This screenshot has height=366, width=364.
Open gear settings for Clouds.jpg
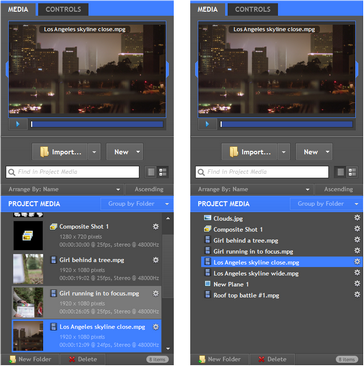pos(357,218)
